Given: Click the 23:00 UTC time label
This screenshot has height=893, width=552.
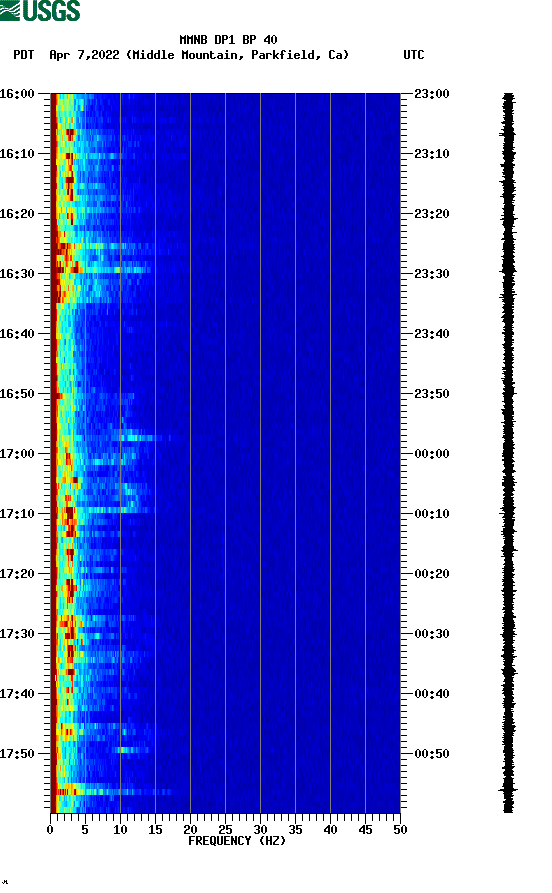Looking at the screenshot, I should pos(432,94).
